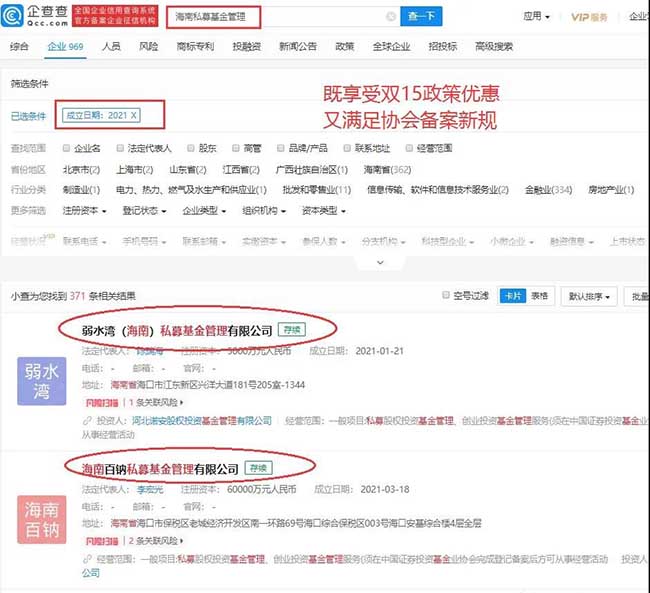
Task: Open the 企业类型 filter dropdown
Action: (x=204, y=211)
